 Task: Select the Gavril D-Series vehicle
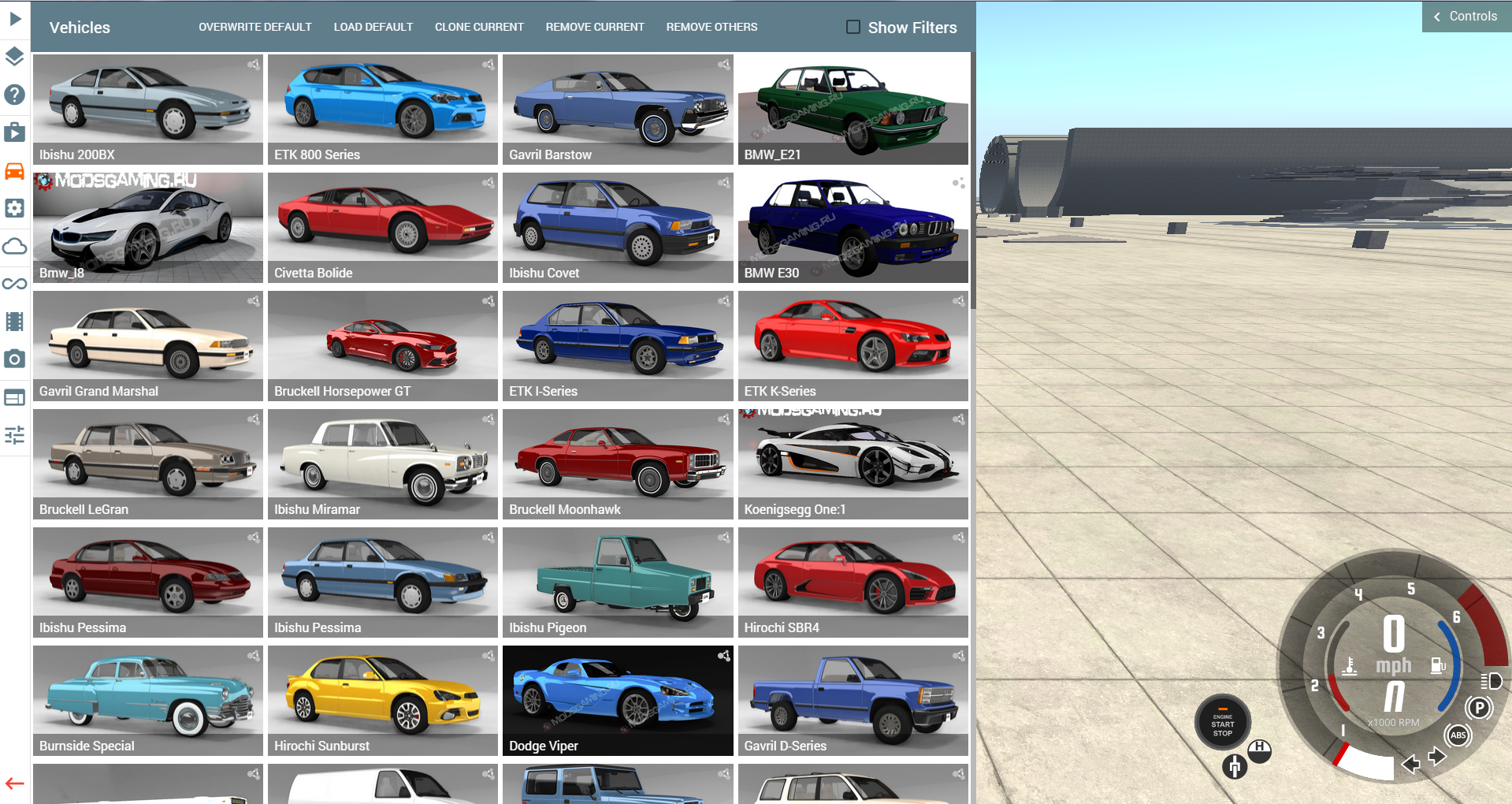[853, 701]
